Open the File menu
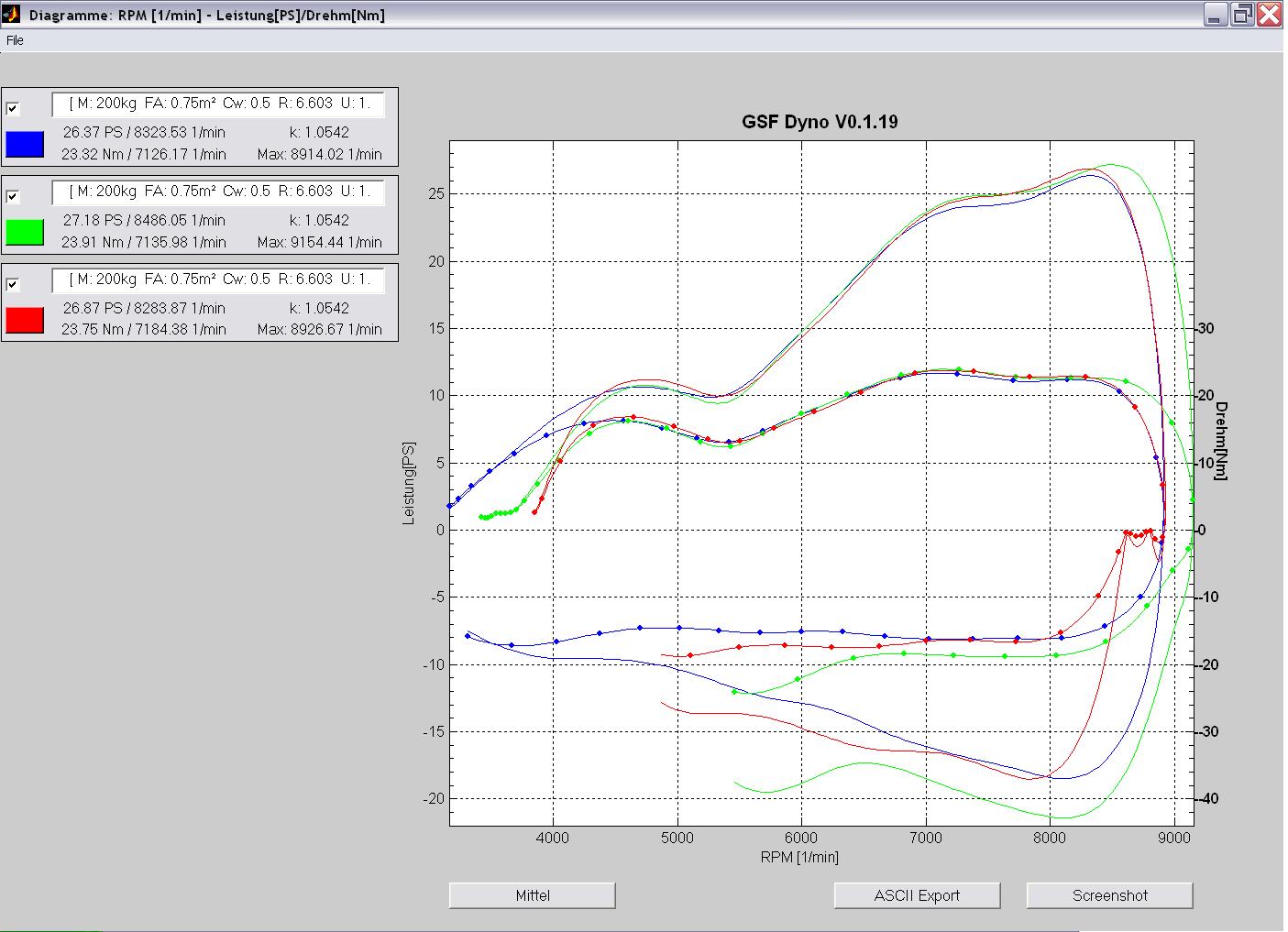 [x=15, y=40]
